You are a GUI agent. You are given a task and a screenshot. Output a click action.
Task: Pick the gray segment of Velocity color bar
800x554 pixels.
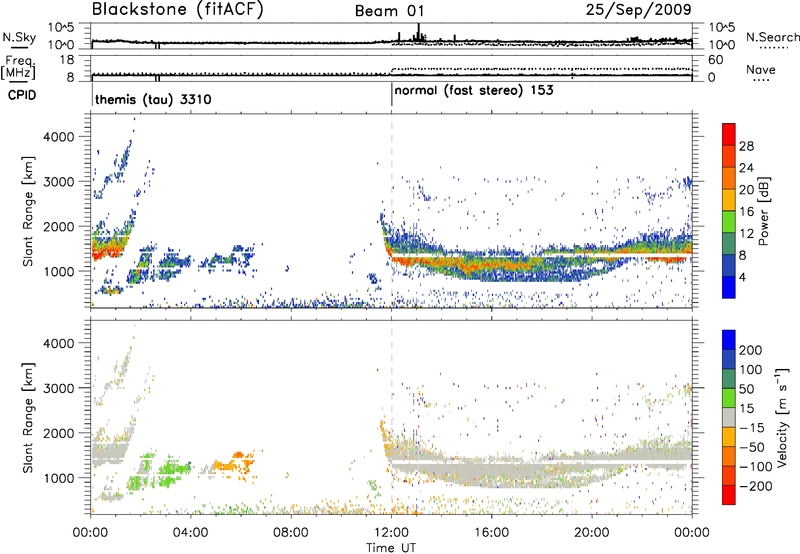729,417
